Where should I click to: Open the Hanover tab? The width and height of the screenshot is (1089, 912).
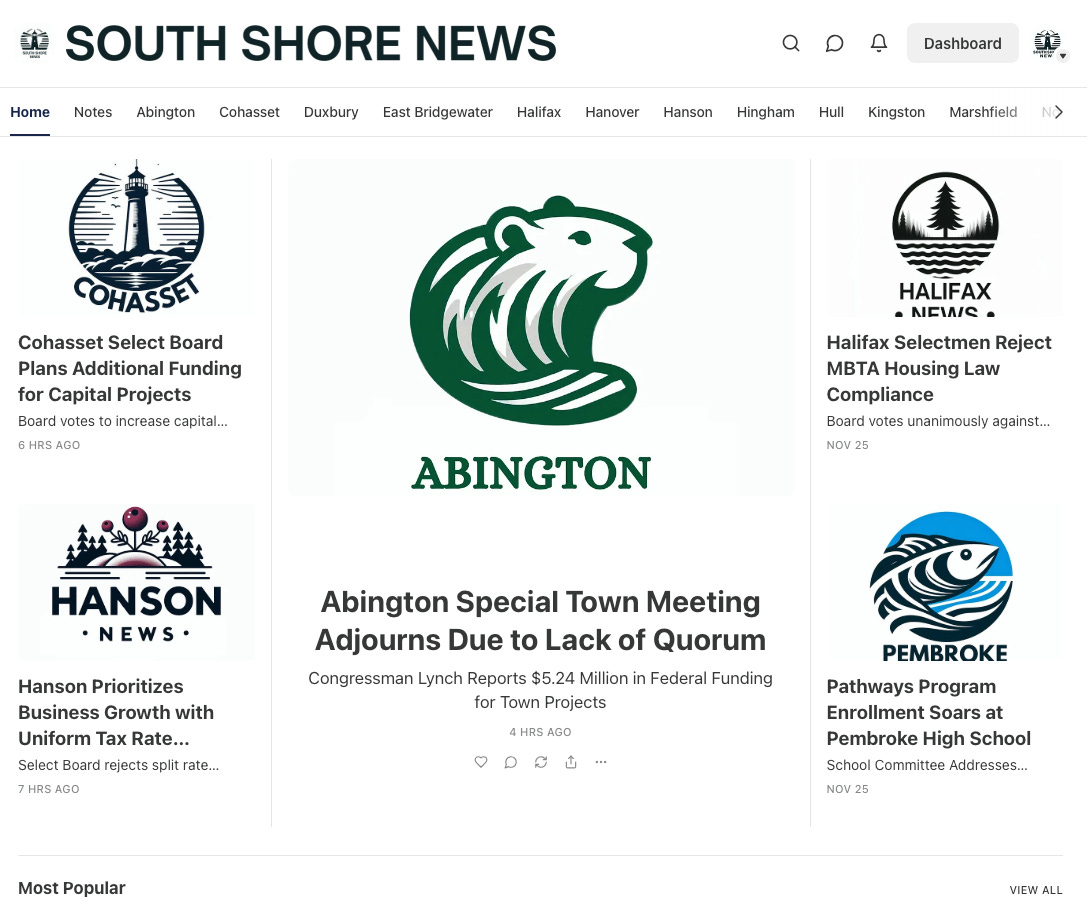point(612,112)
